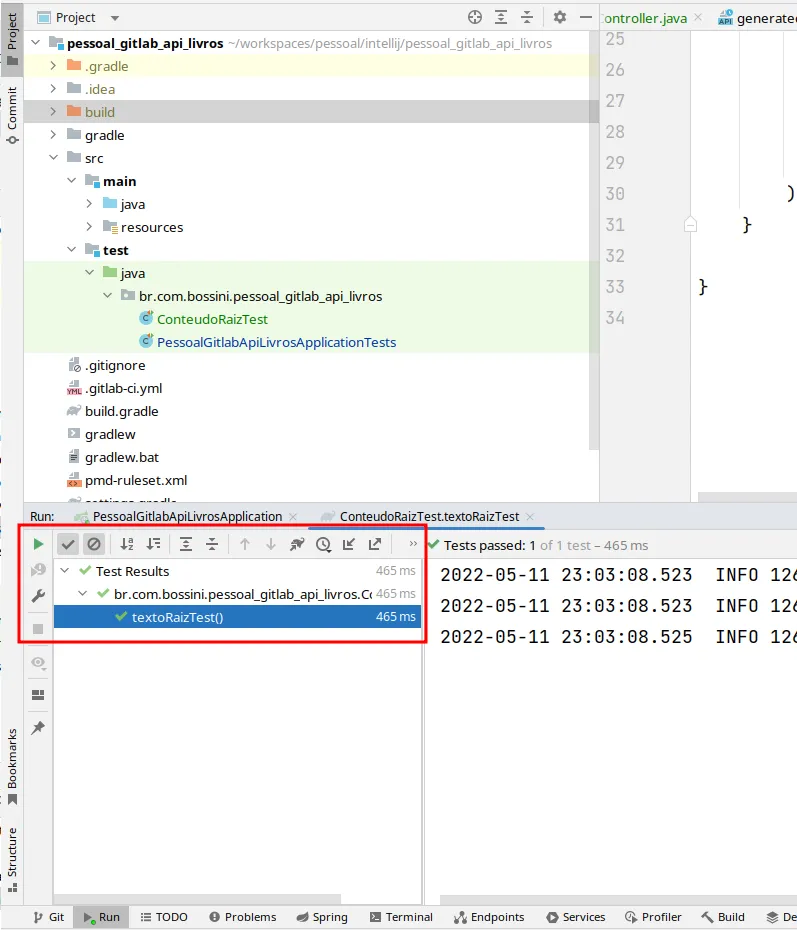Open test history clock icon
The image size is (797, 930).
pyautogui.click(x=323, y=544)
